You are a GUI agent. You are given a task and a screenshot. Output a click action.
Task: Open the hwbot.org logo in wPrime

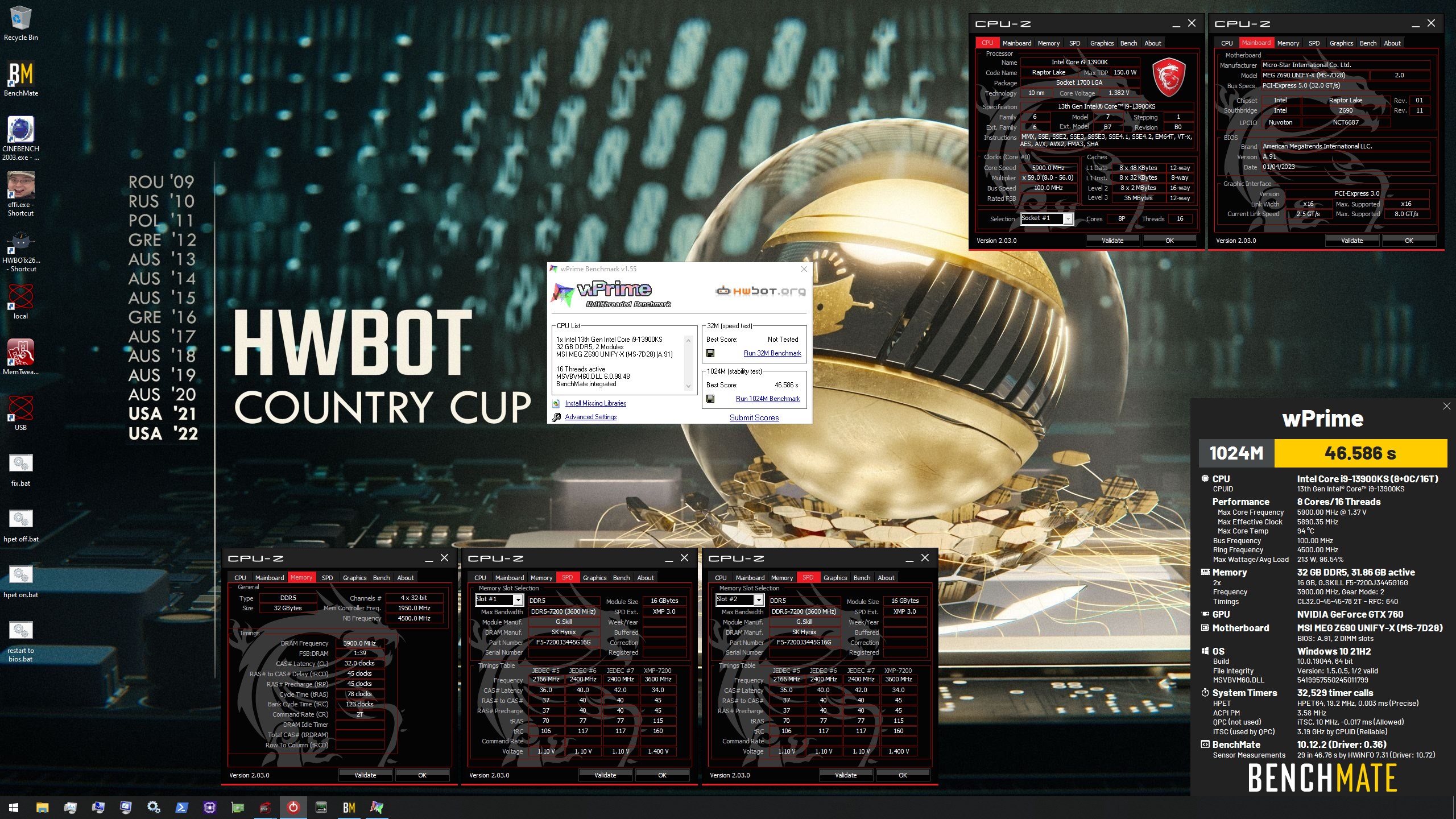click(x=760, y=291)
